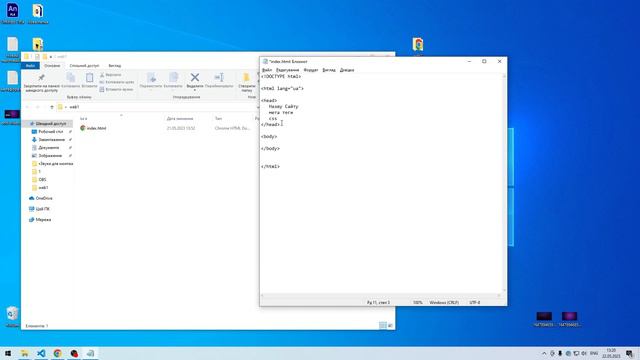Open quick access toolbar dropdown in Explorer title bar
Image resolution: width=640 pixels, height=360 pixels.
coord(51,57)
